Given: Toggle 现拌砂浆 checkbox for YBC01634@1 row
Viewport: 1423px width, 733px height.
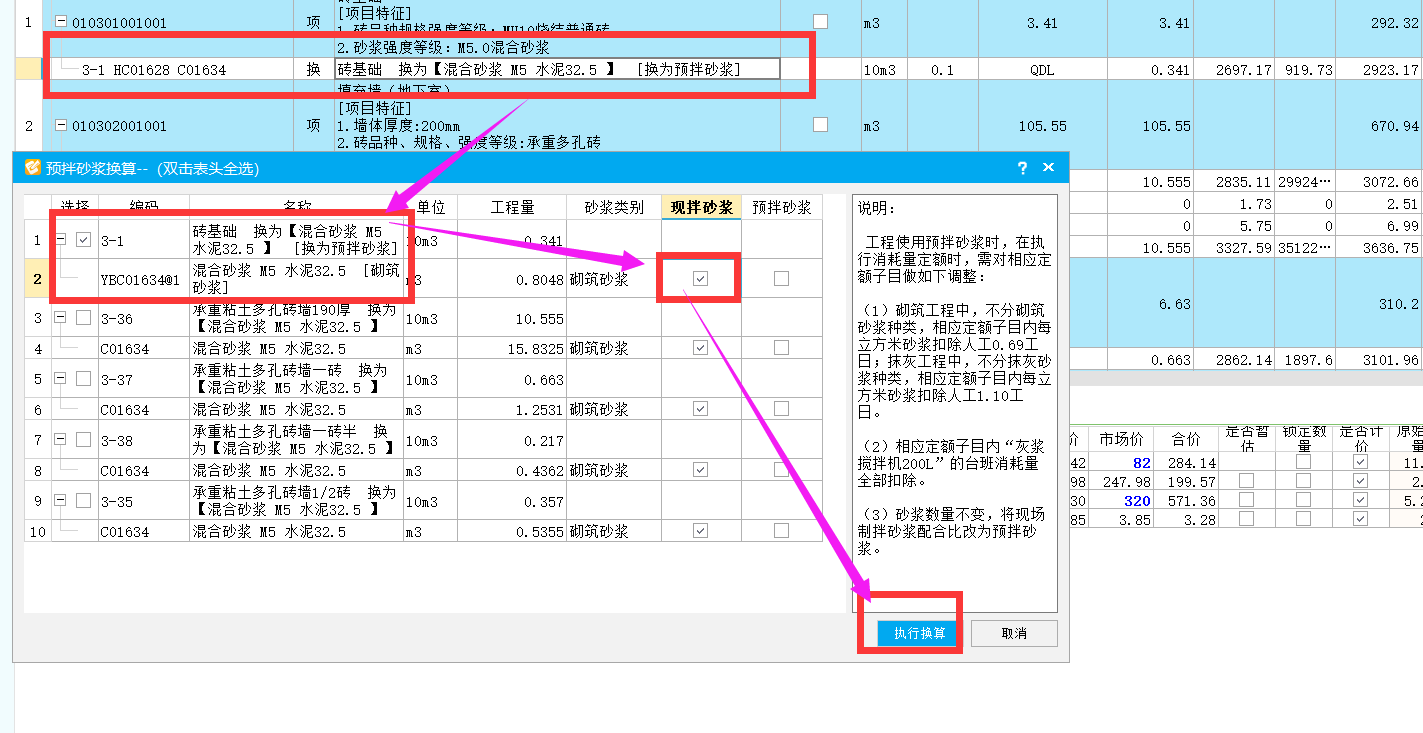Looking at the screenshot, I should click(700, 279).
